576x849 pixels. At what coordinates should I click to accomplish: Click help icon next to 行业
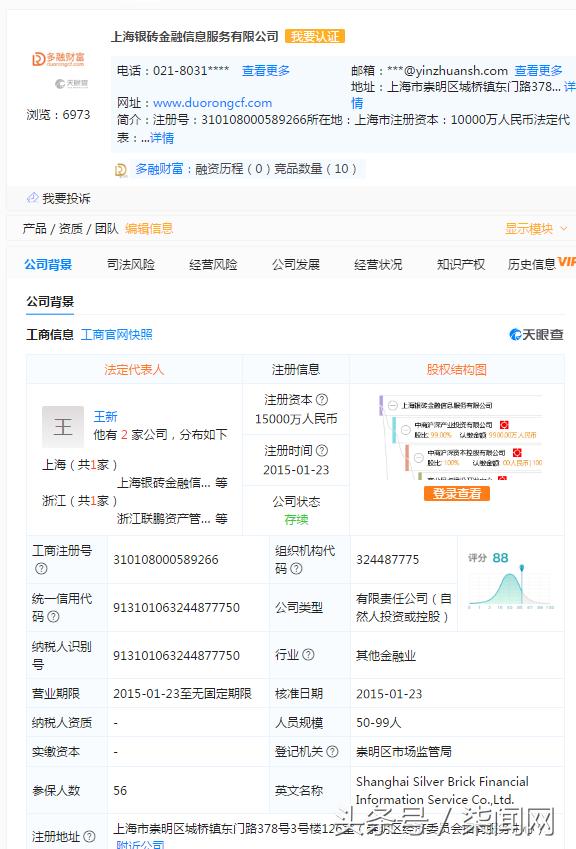point(308,655)
